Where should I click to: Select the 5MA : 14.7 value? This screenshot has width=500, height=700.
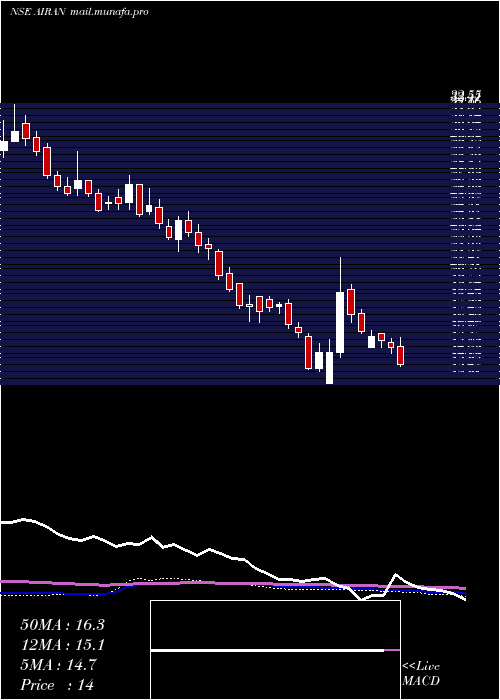(58, 665)
